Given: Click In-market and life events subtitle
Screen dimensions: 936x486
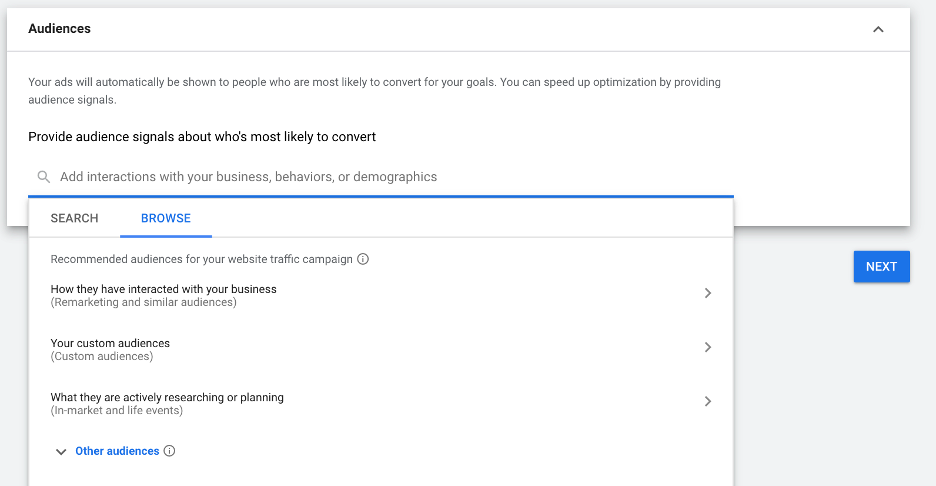Looking at the screenshot, I should click(x=117, y=410).
